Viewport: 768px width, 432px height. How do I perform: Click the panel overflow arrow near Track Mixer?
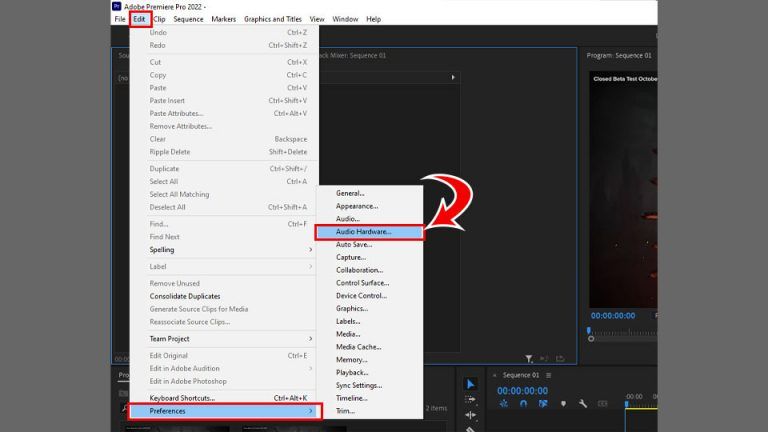click(x=453, y=77)
